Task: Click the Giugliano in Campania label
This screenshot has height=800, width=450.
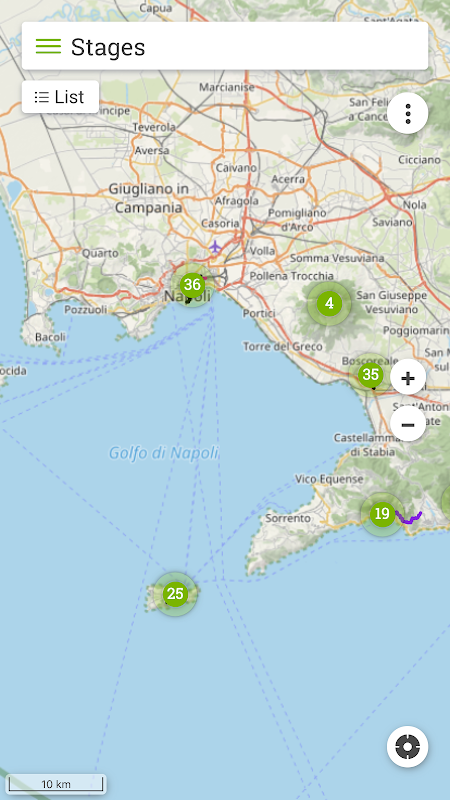Action: [x=148, y=198]
